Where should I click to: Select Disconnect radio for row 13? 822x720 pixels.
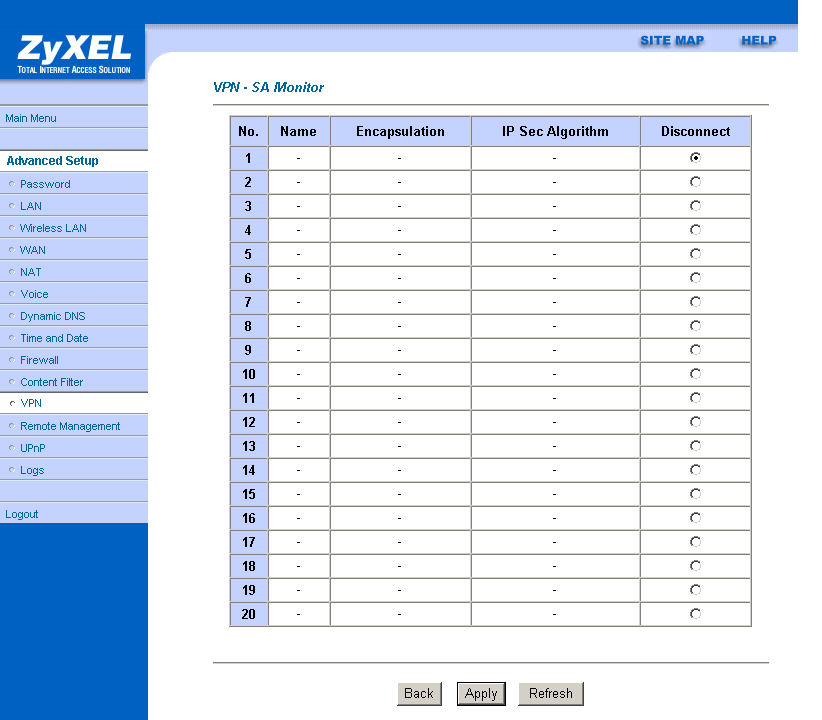[x=695, y=446]
